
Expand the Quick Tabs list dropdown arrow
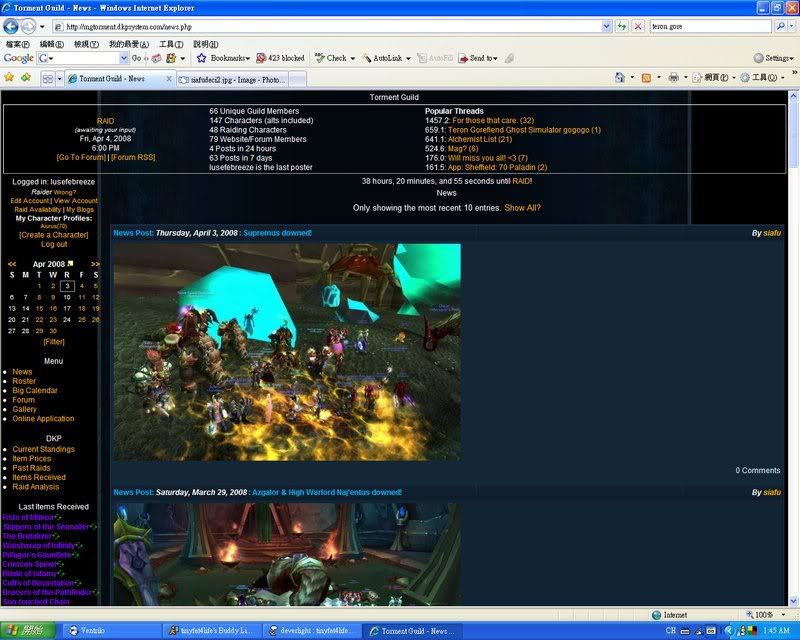(x=59, y=79)
